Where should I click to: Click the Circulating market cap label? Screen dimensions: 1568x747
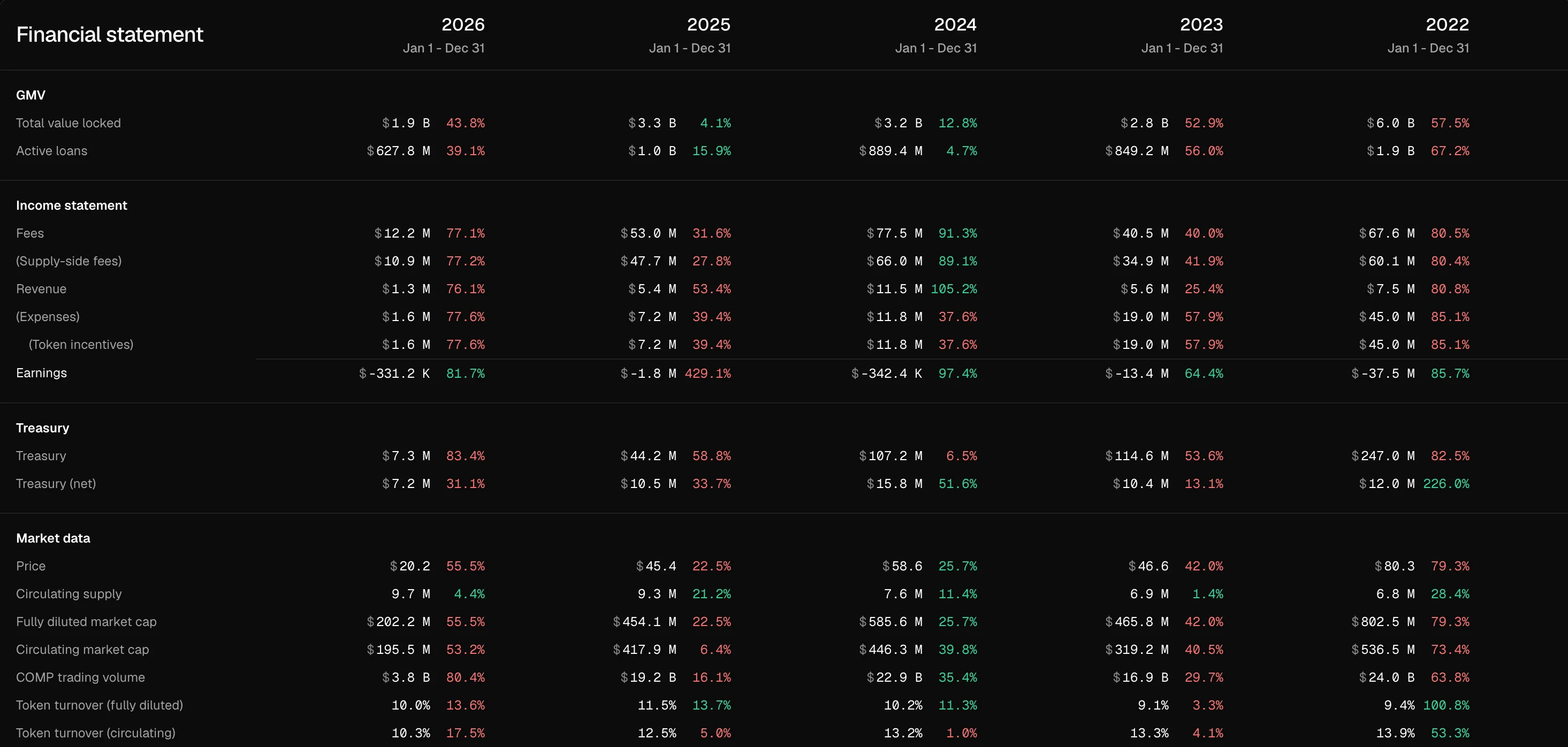coord(82,650)
